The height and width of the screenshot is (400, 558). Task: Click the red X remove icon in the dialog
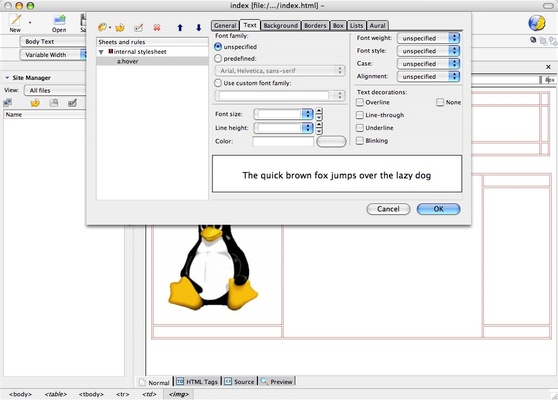[x=157, y=27]
